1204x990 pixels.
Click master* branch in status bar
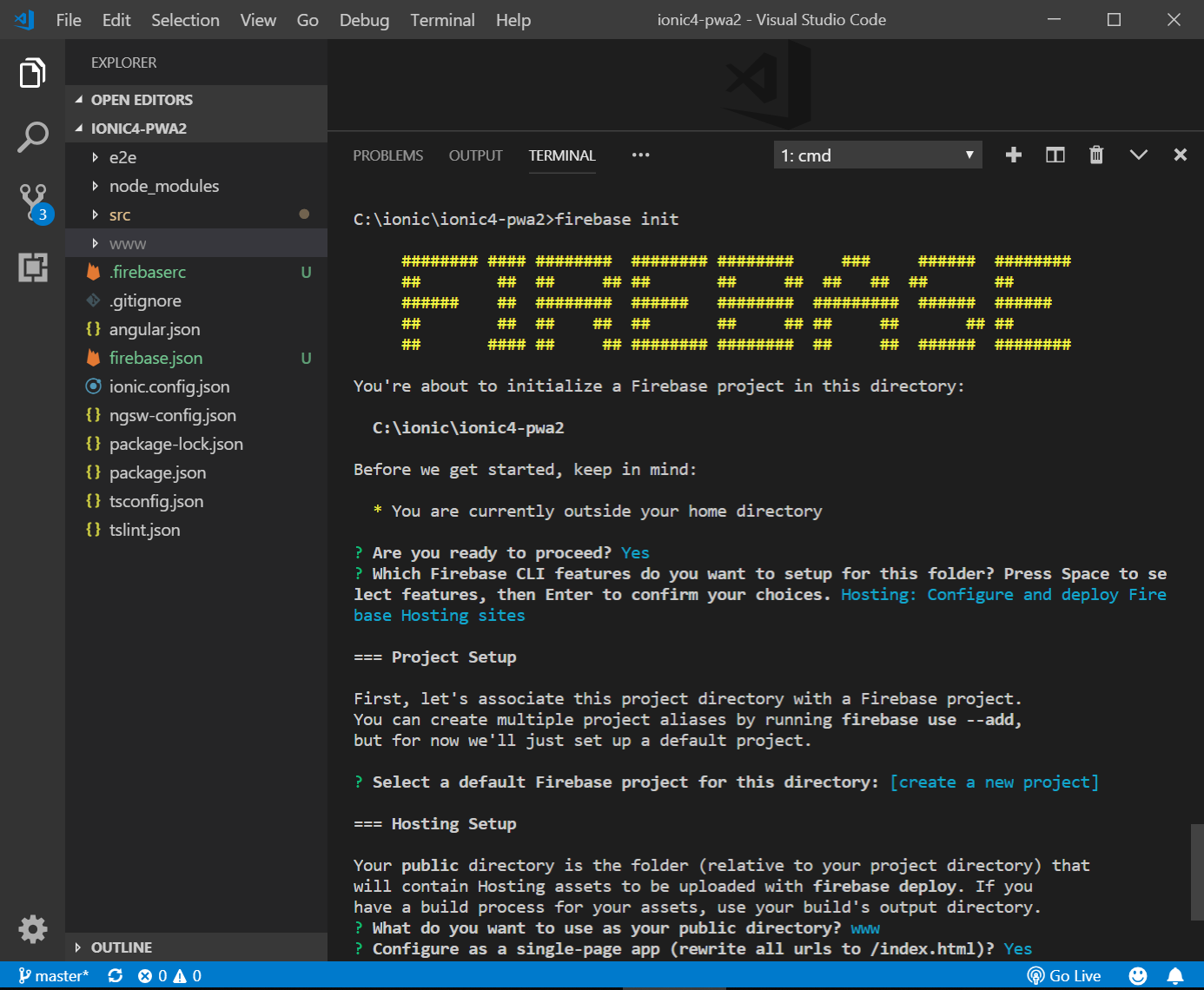[54, 976]
